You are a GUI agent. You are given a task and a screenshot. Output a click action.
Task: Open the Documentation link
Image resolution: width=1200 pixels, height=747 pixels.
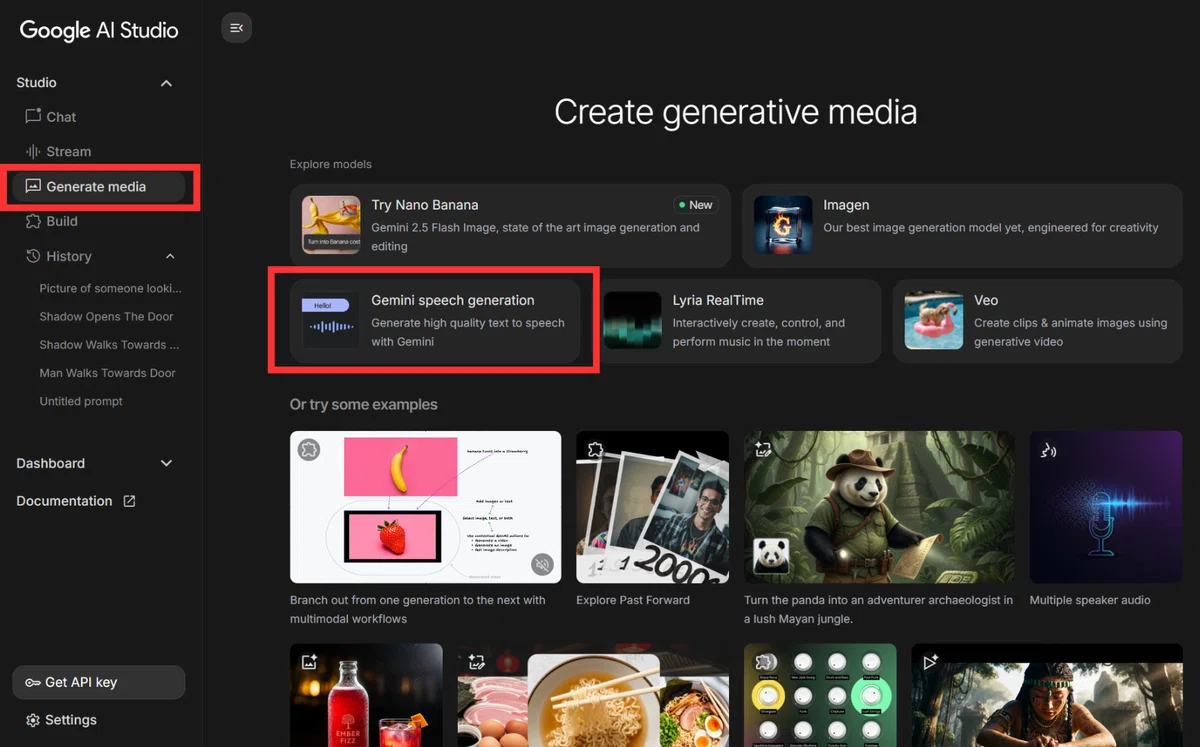click(x=76, y=501)
